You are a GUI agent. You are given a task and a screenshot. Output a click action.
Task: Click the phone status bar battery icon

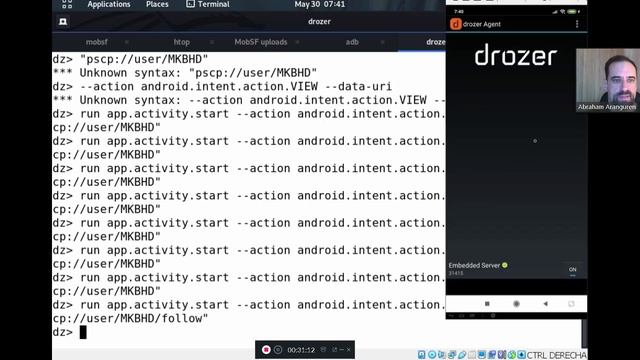(572, 11)
